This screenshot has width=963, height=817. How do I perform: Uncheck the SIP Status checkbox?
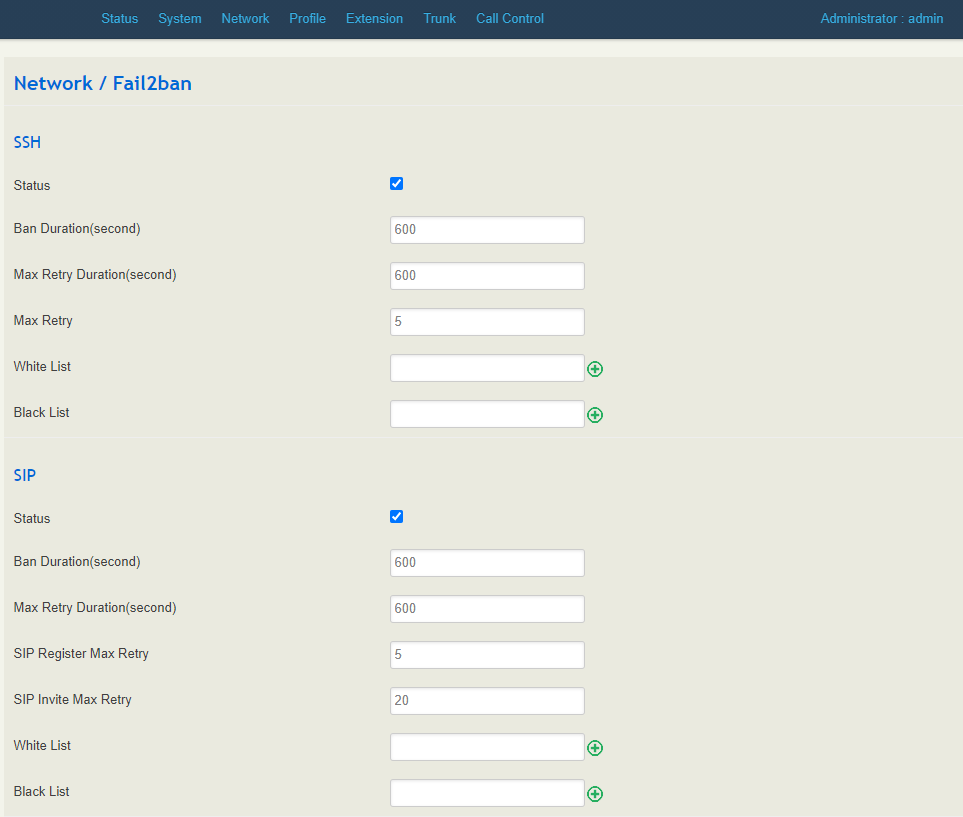(396, 517)
